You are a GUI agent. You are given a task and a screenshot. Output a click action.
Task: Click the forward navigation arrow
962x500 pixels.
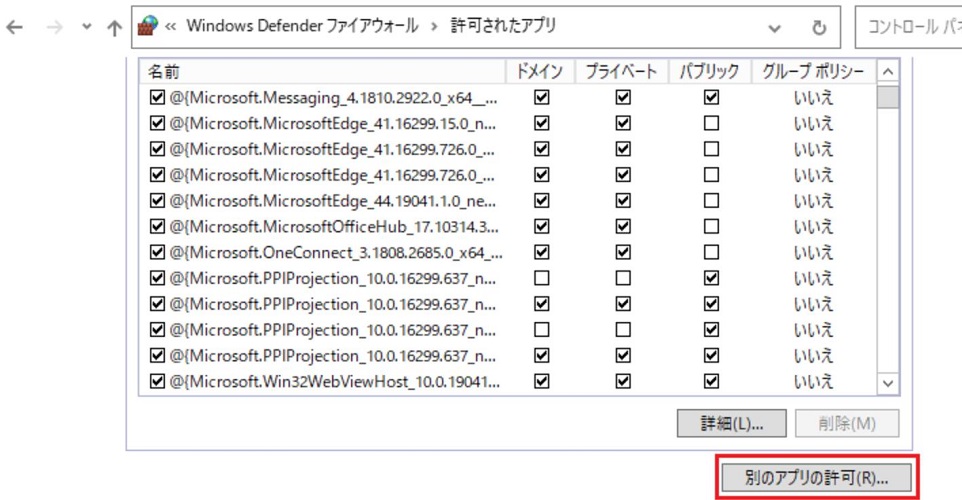pyautogui.click(x=55, y=27)
